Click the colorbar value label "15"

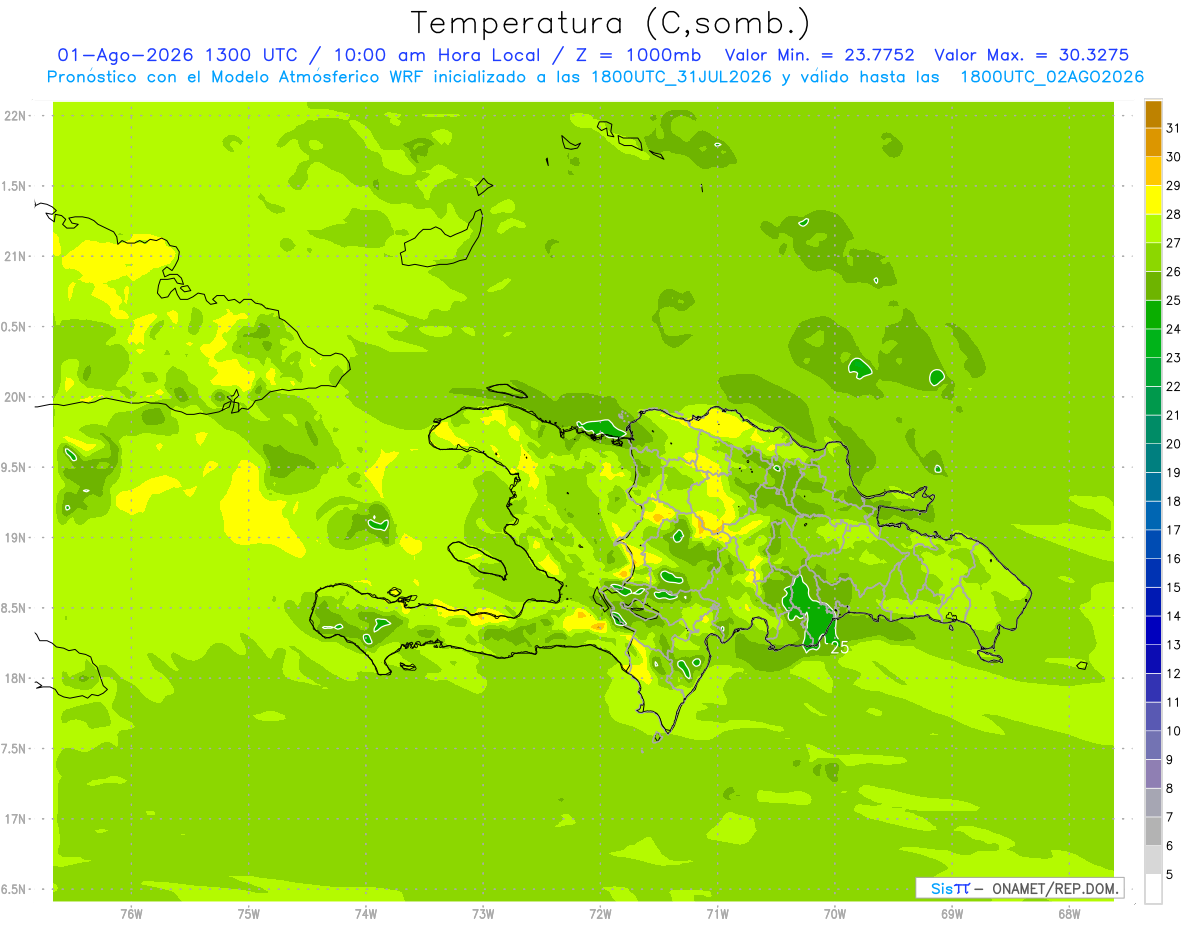tap(1173, 588)
